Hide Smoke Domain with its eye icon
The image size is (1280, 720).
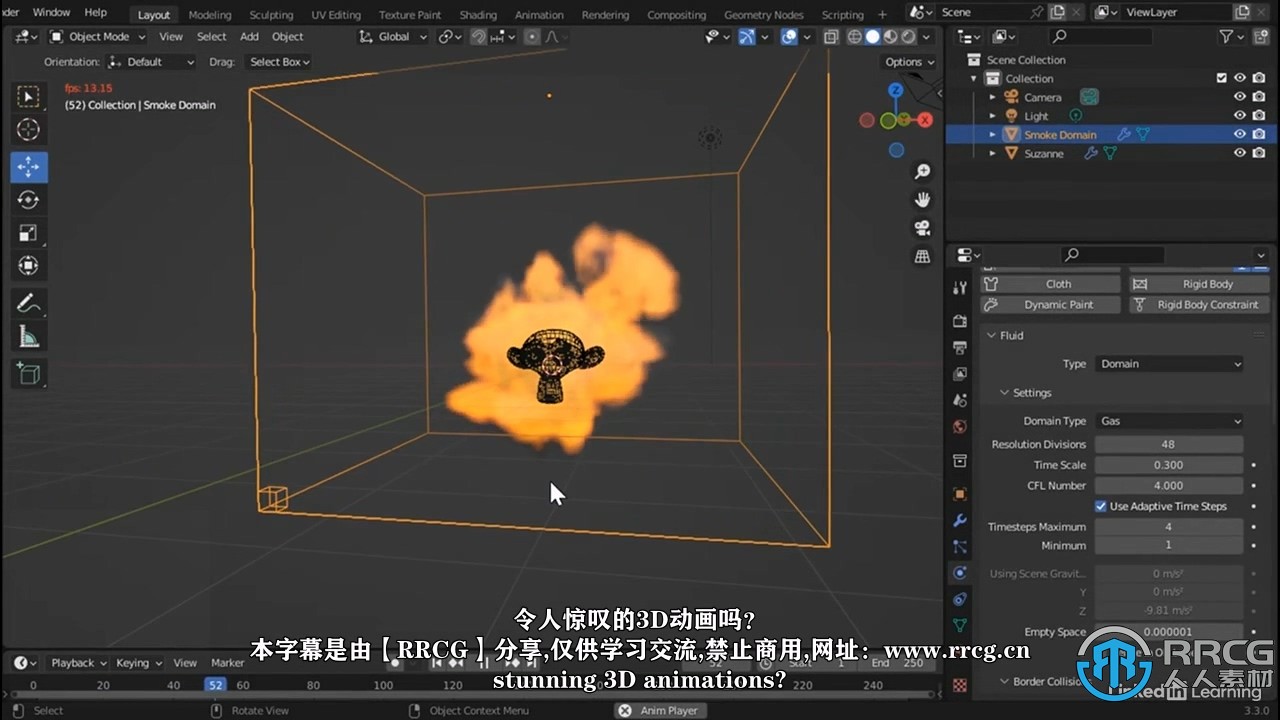(x=1240, y=134)
